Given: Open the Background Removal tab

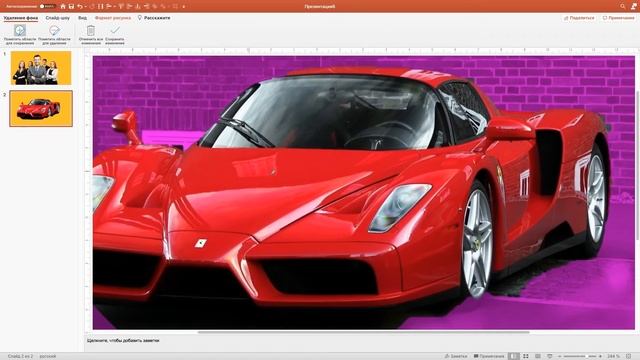Looking at the screenshot, I should [x=21, y=18].
